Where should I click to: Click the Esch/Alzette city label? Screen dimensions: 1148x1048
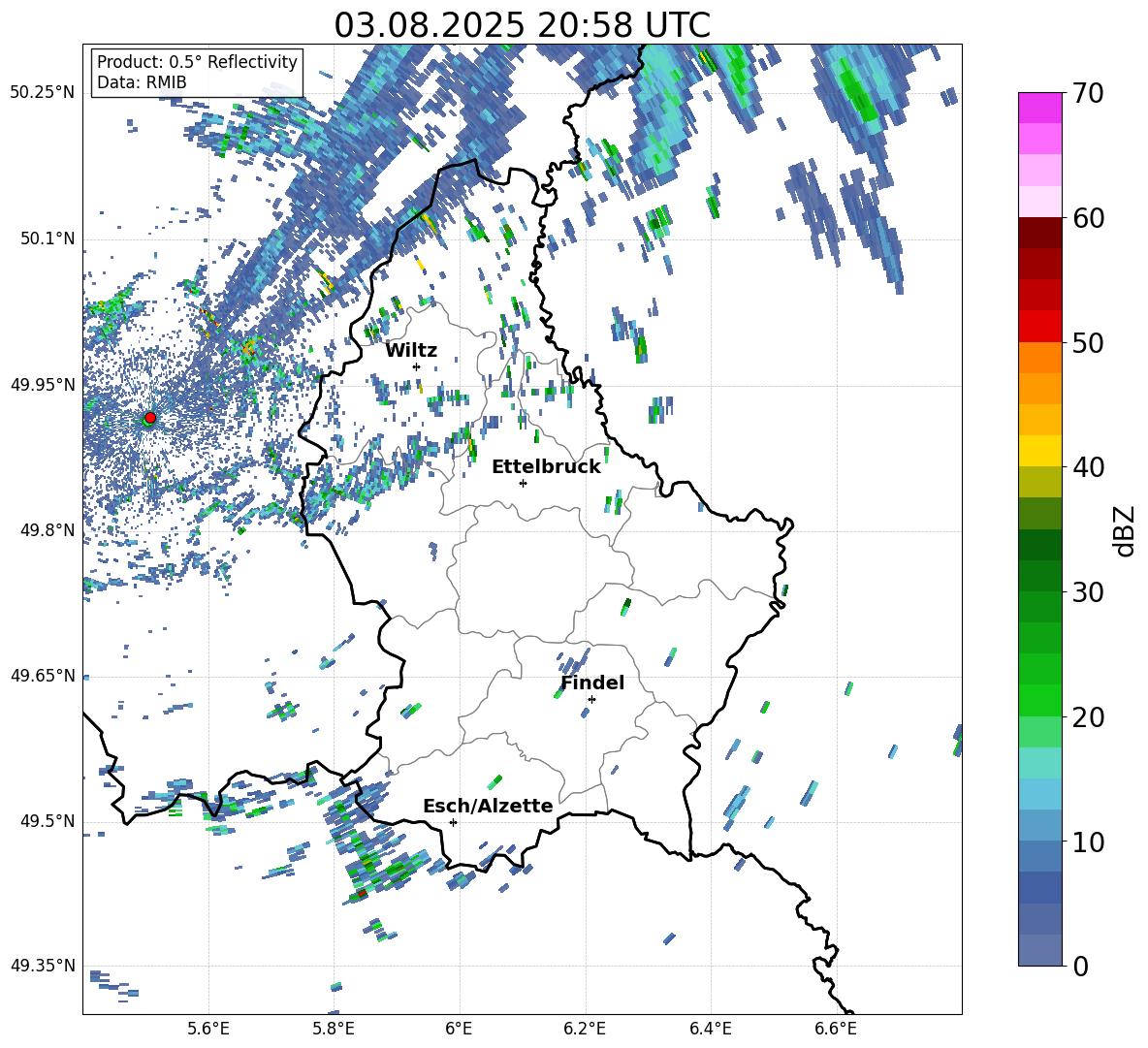point(488,806)
